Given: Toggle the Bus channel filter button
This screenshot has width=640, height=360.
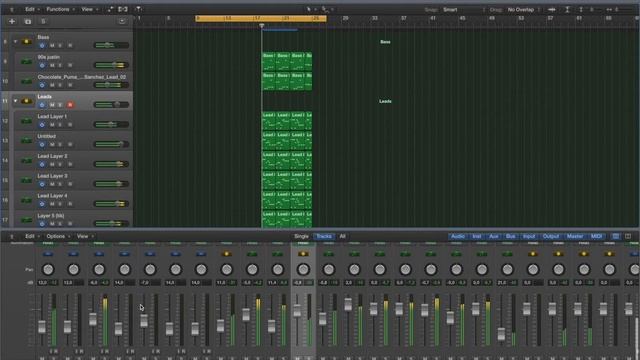Looking at the screenshot, I should [x=511, y=236].
